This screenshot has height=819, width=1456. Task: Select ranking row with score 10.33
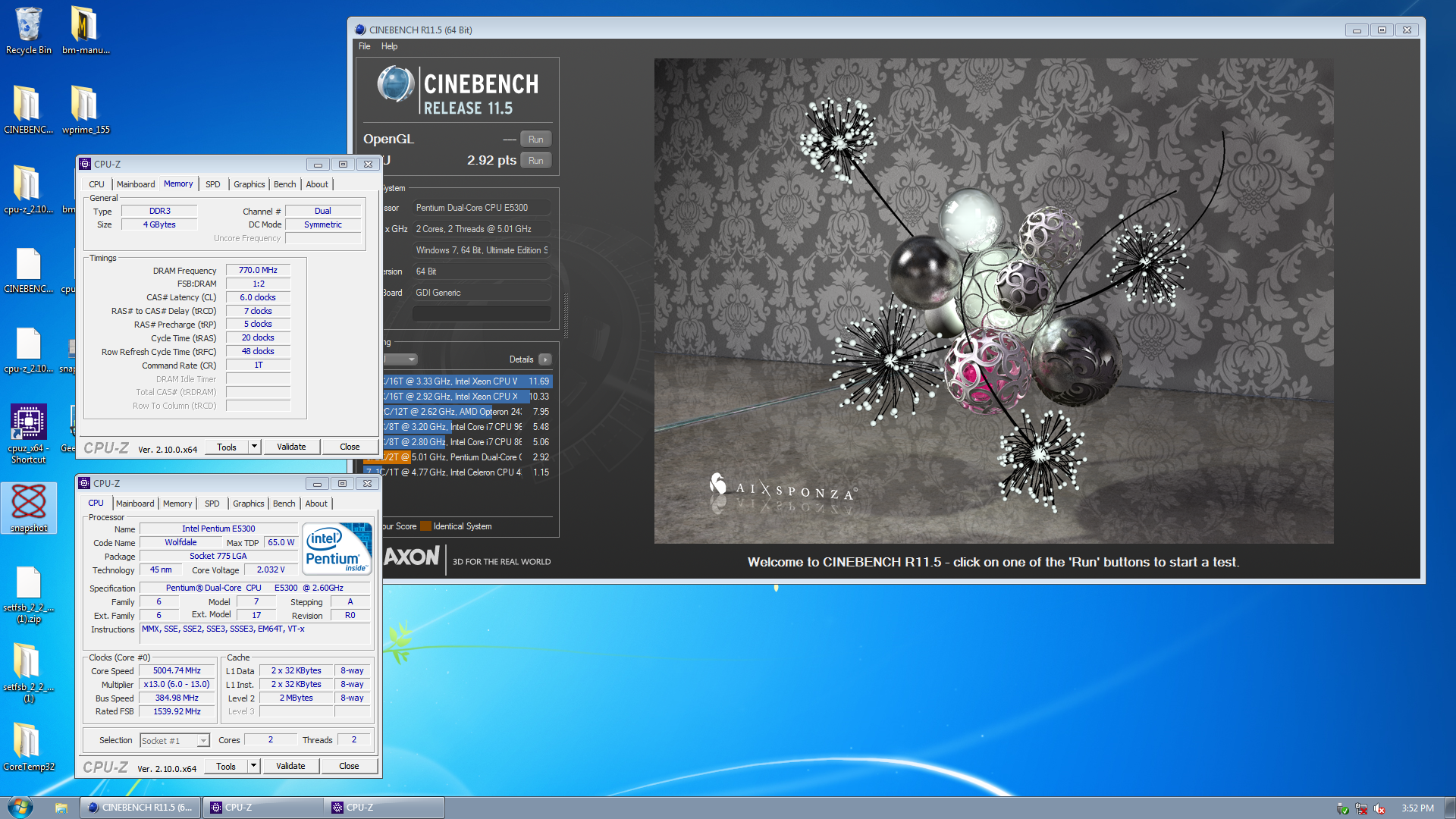point(467,397)
